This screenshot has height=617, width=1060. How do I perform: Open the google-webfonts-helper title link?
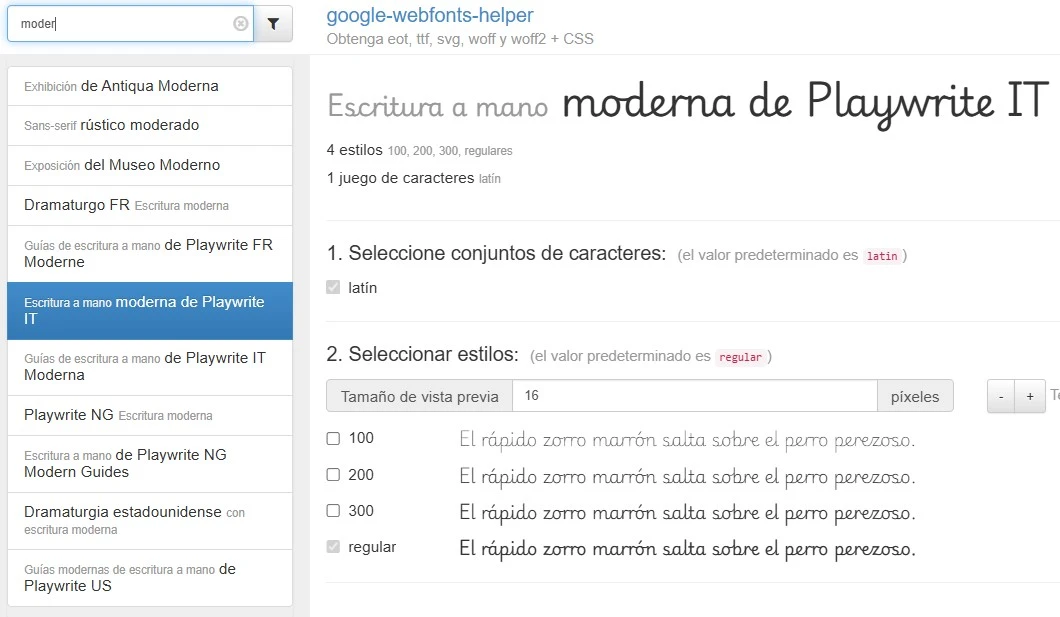(x=430, y=15)
